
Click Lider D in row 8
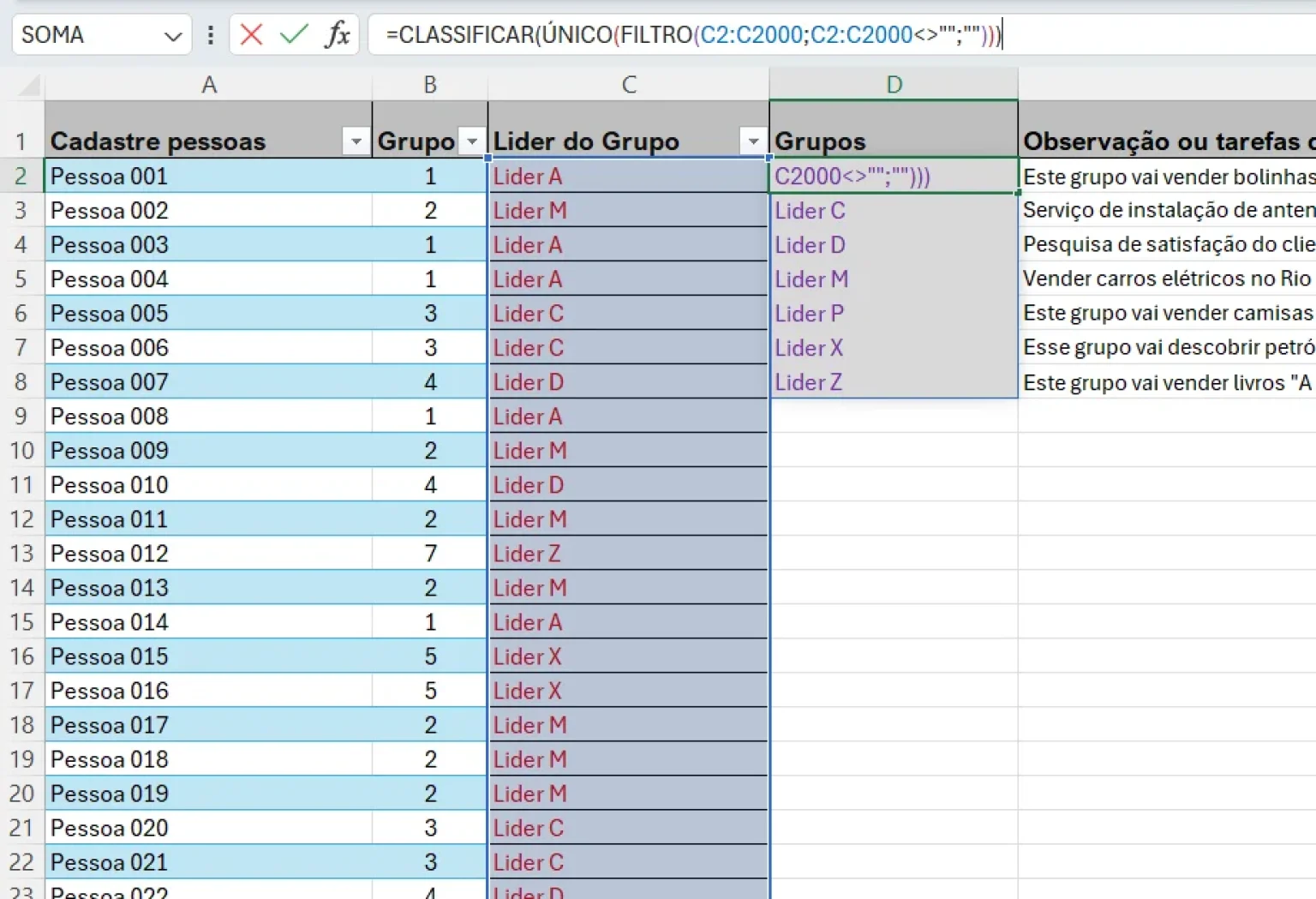coord(629,381)
